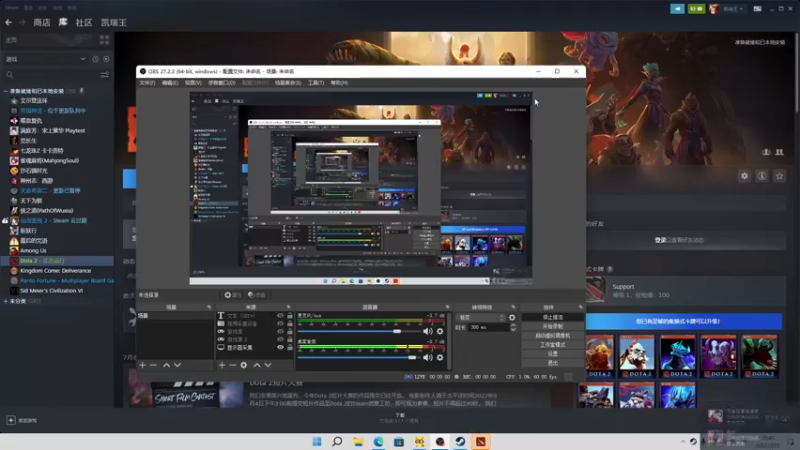Open the OBS File menu
The width and height of the screenshot is (800, 450).
coord(147,83)
